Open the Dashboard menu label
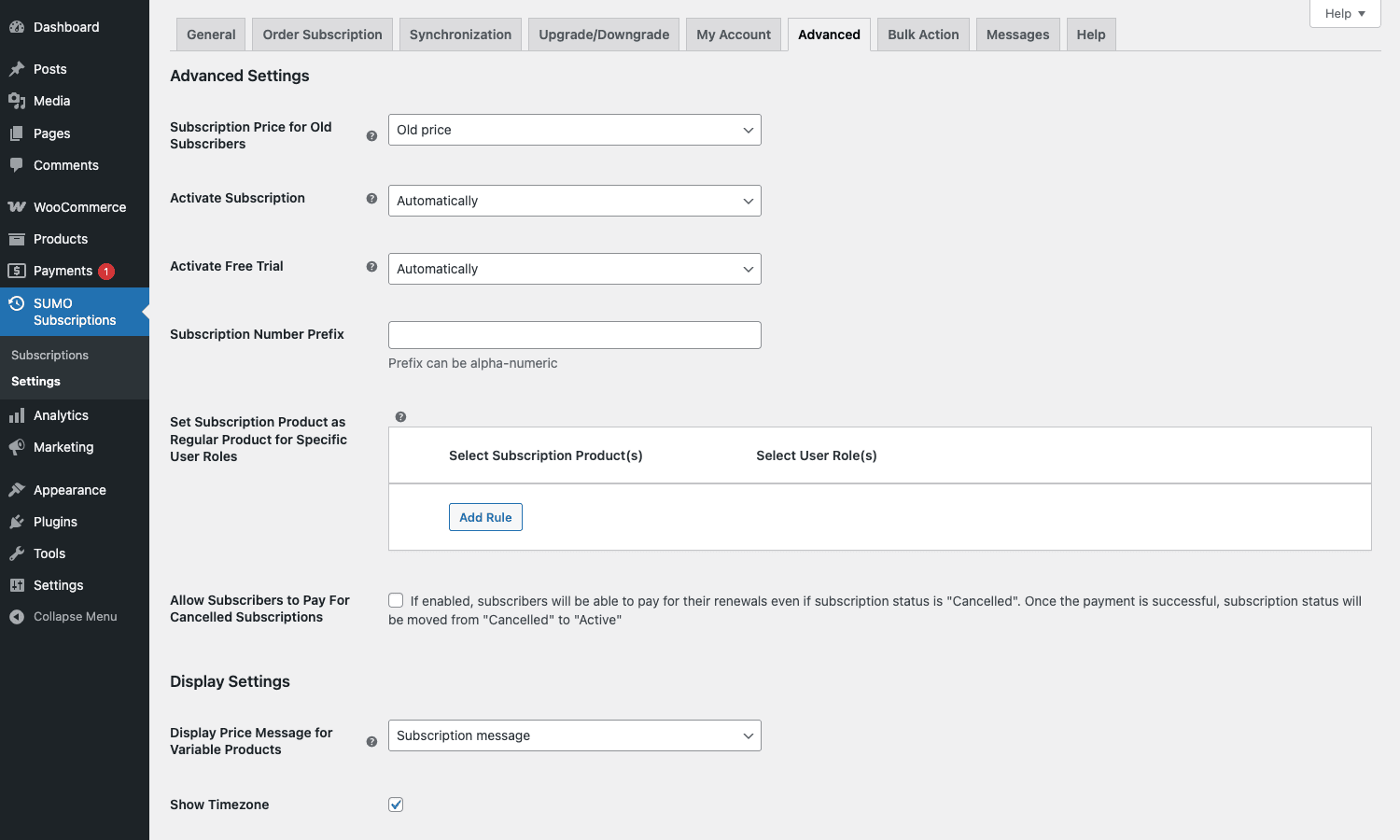 coord(66,27)
